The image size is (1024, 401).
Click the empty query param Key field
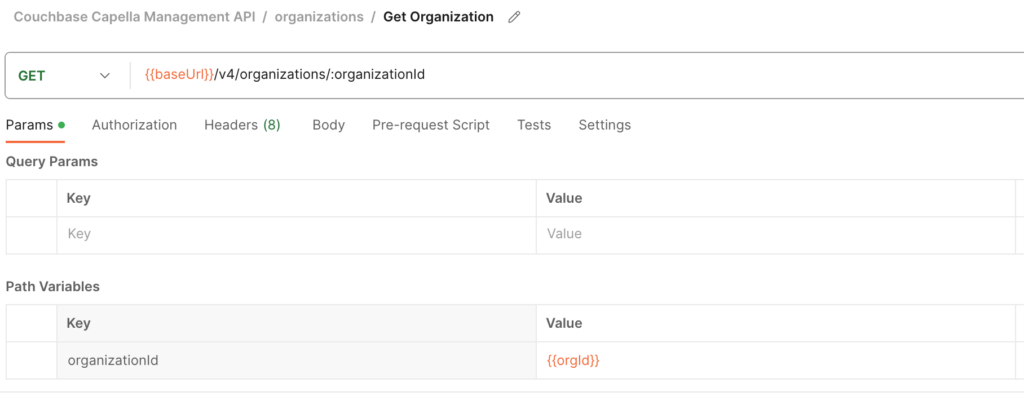(296, 234)
